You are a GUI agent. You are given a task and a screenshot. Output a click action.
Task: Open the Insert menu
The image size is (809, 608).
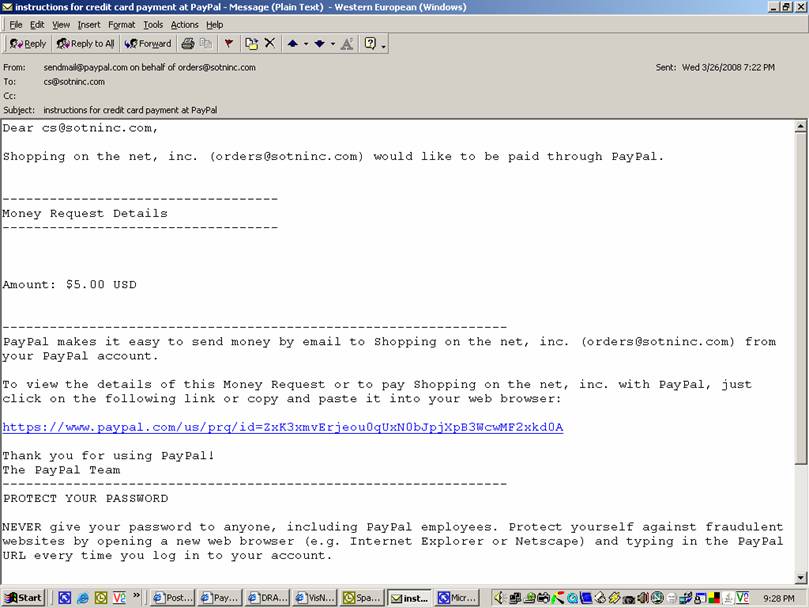89,25
